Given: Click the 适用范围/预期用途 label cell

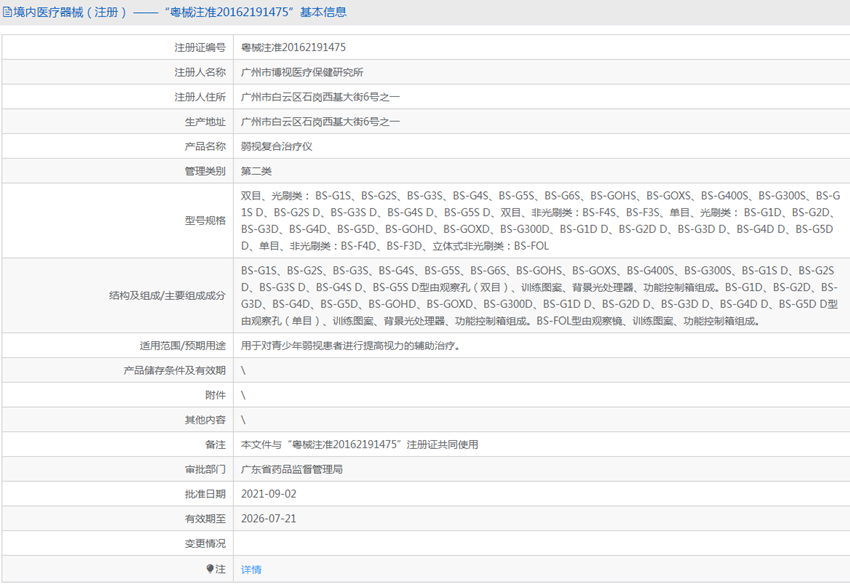Looking at the screenshot, I should 118,345.
